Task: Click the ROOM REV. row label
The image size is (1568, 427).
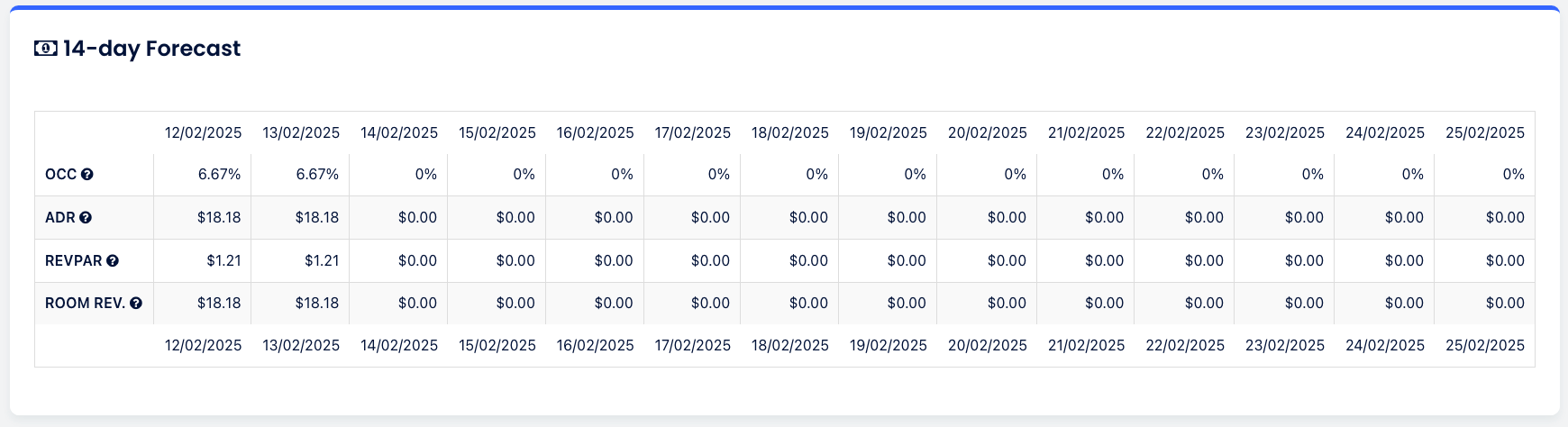Action: point(85,304)
